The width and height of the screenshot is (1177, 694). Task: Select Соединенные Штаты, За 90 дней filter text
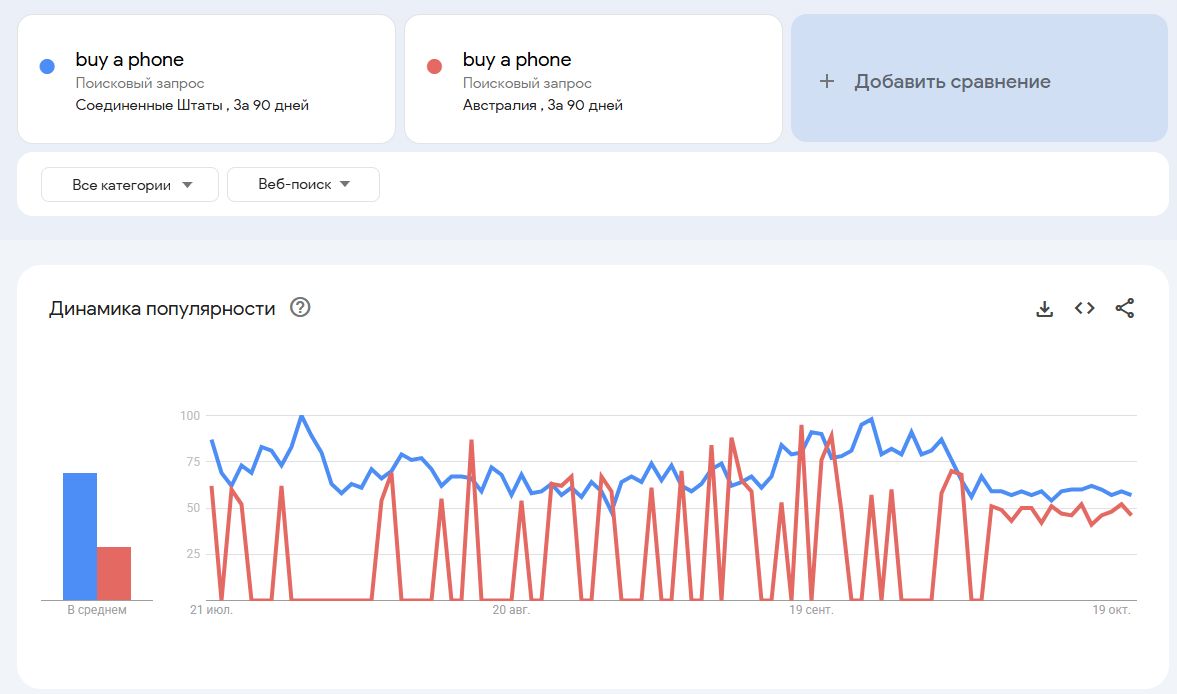[x=192, y=105]
